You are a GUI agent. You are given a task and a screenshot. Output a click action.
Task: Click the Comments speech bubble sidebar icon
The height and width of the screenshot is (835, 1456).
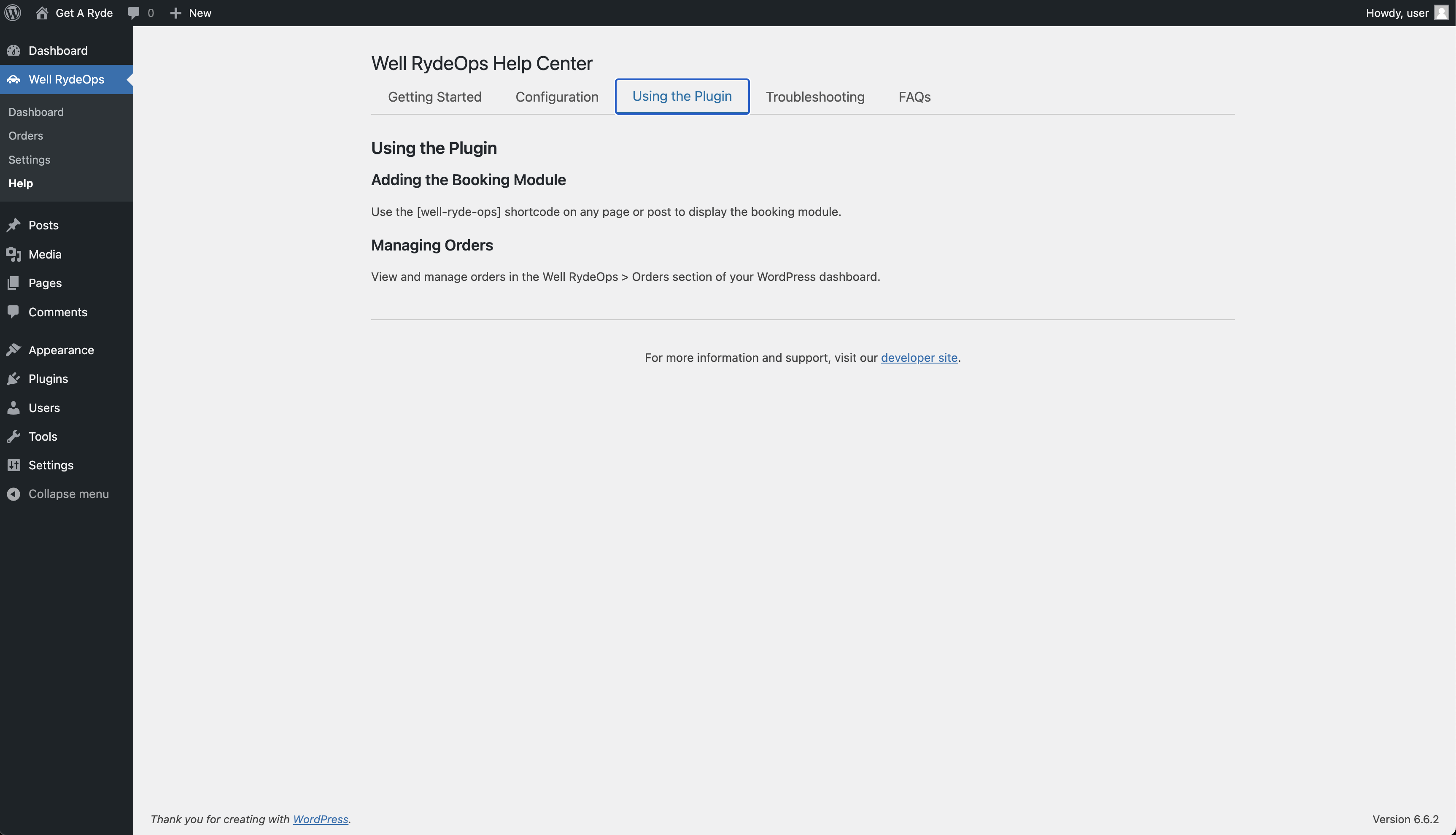14,312
